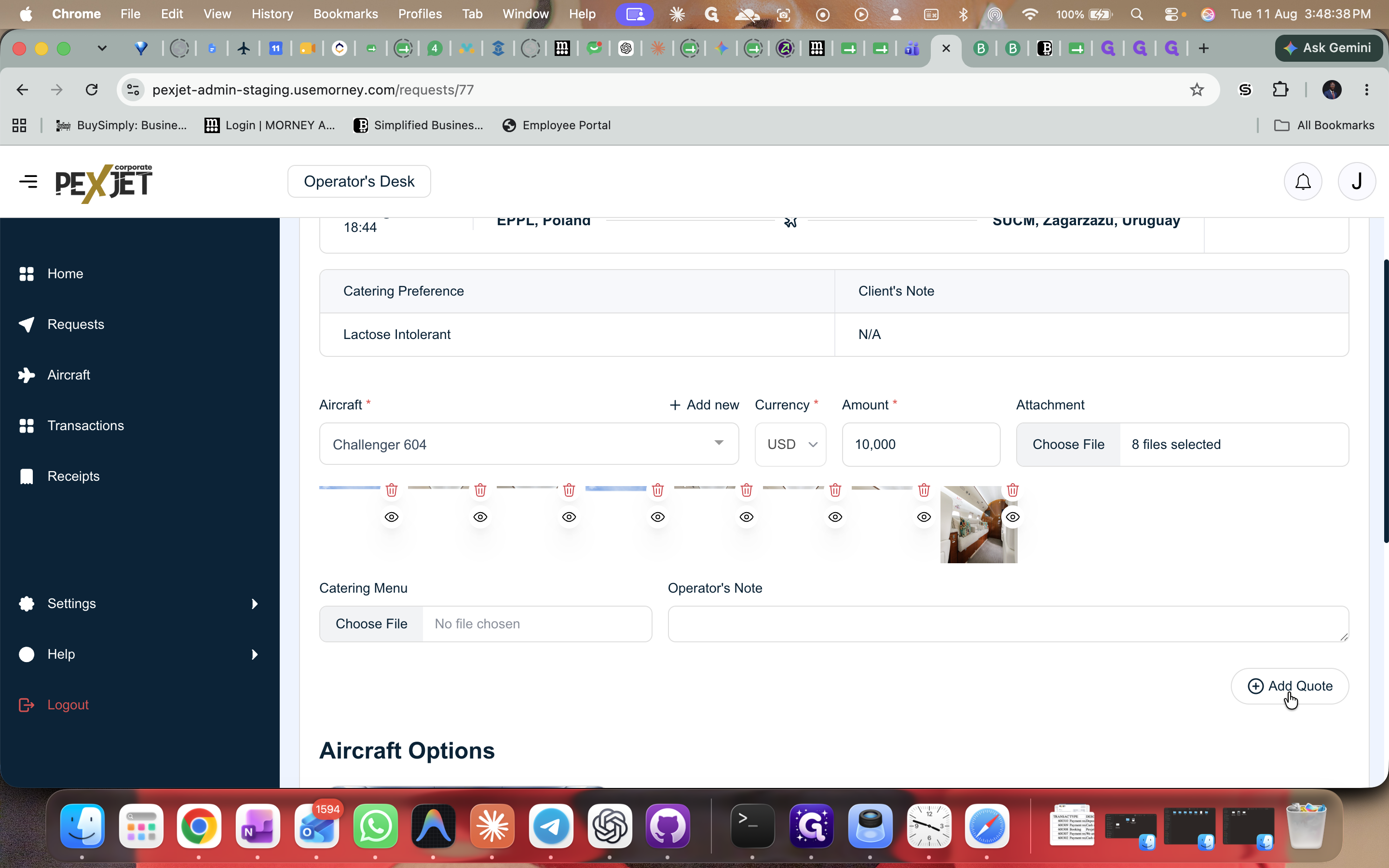Click Ask Gemini button
Image resolution: width=1389 pixels, height=868 pixels.
pyautogui.click(x=1328, y=48)
